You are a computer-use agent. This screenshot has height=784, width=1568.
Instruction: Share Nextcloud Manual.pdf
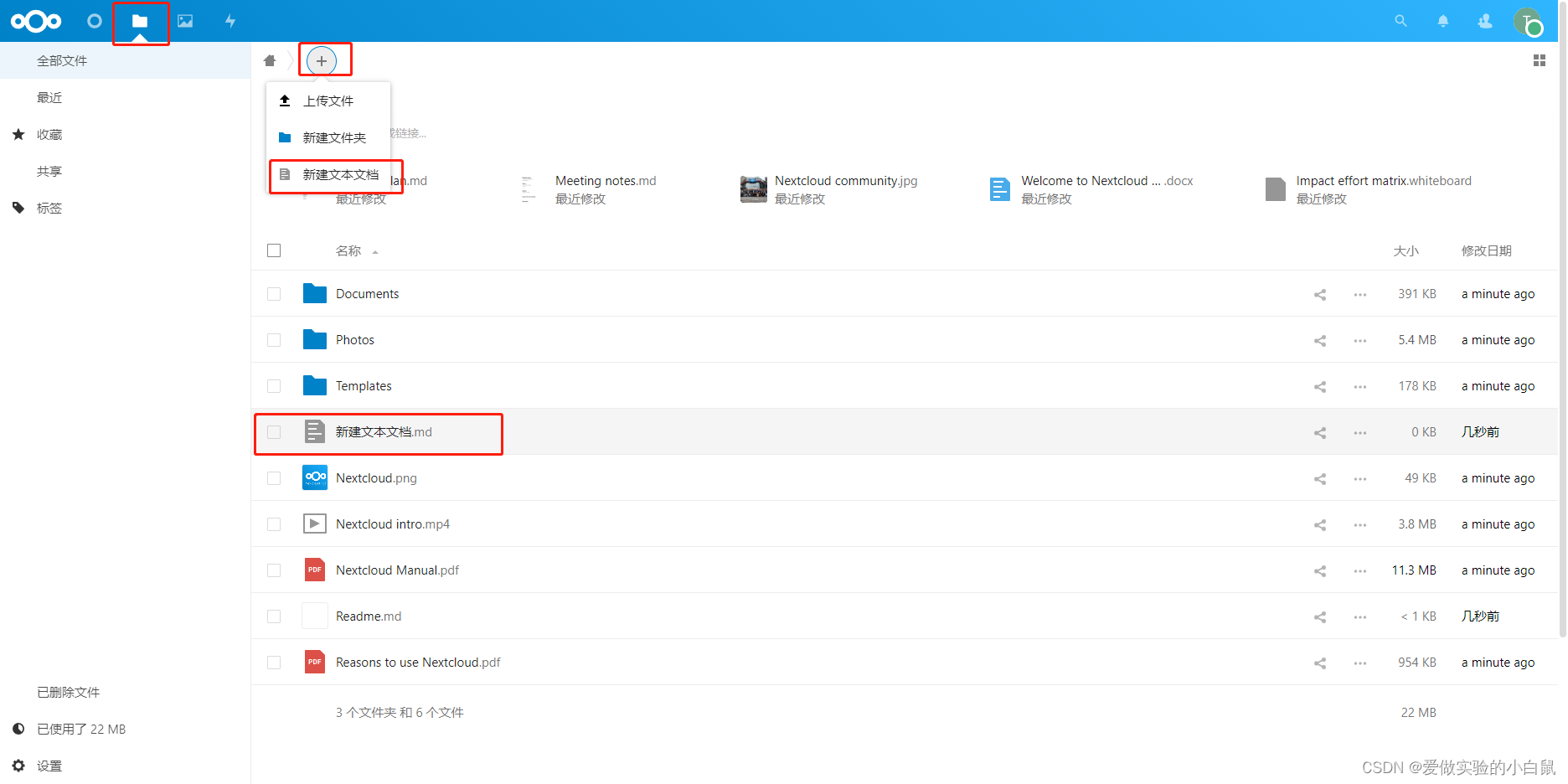click(x=1320, y=570)
